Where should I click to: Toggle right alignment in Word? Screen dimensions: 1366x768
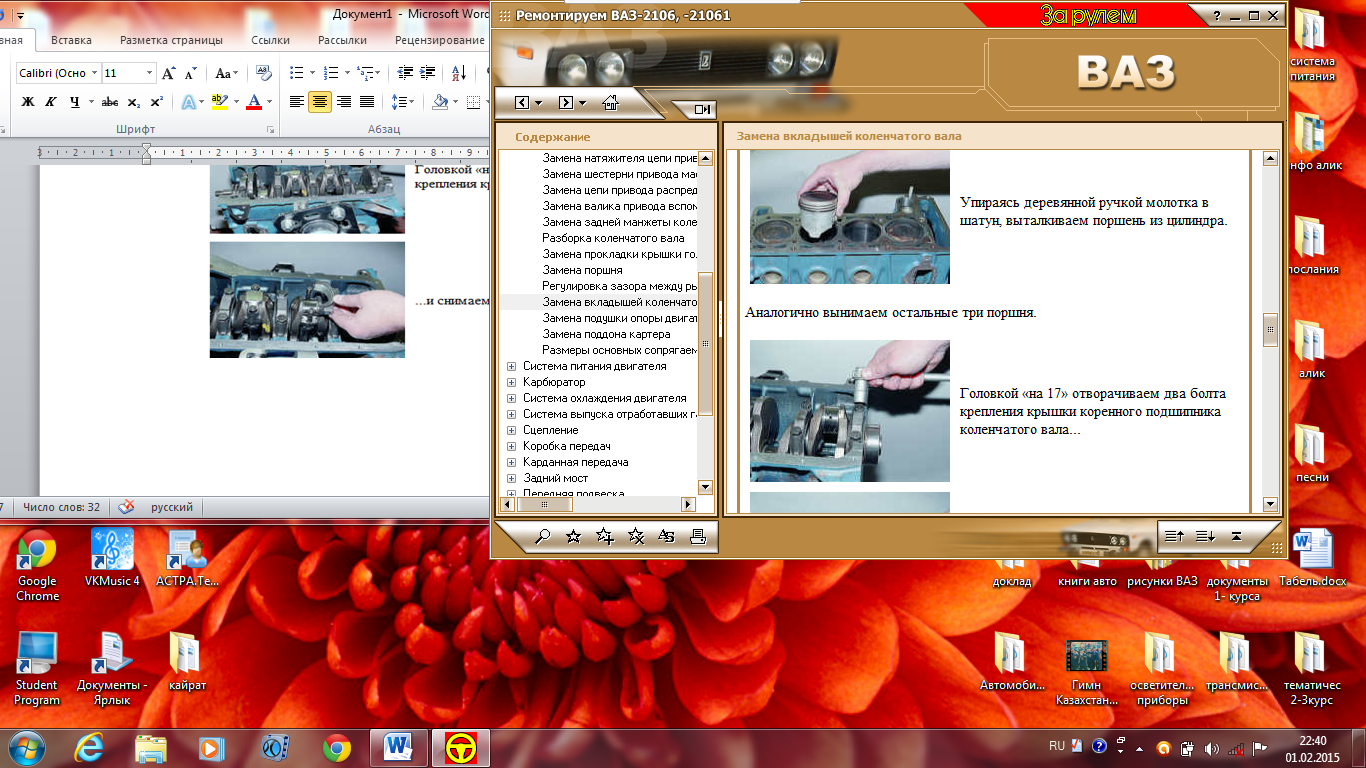click(344, 102)
